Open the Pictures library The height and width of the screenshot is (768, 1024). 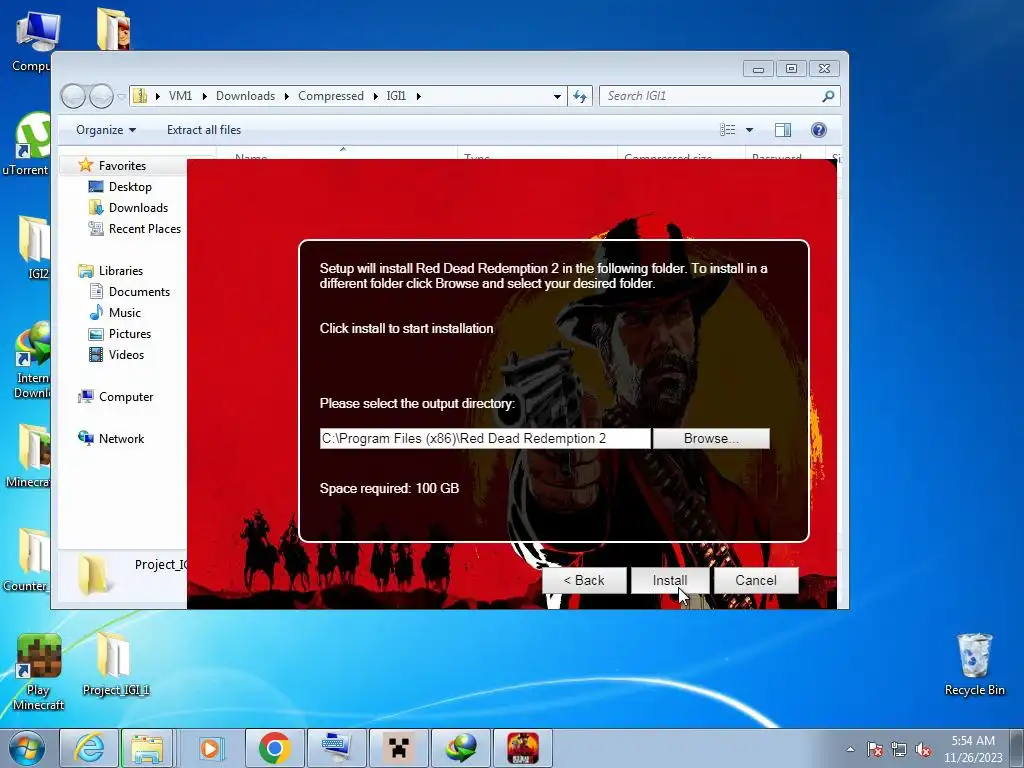129,334
